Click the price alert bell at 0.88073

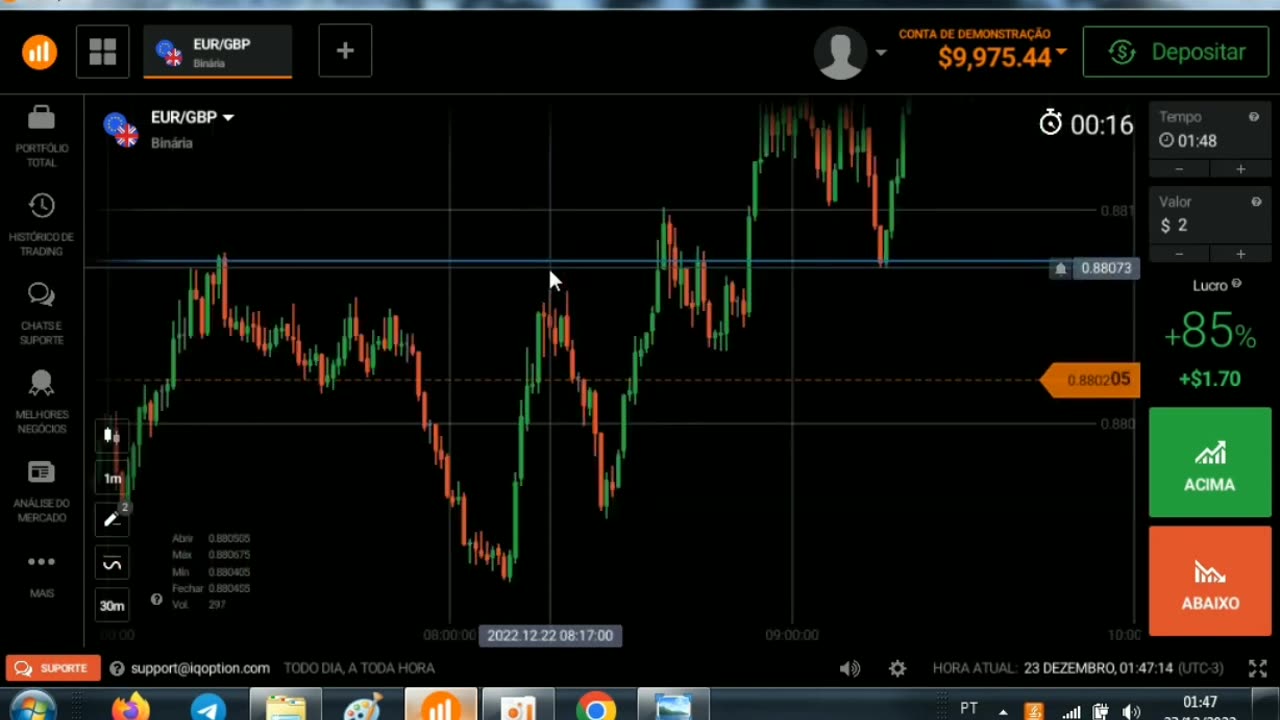(x=1060, y=268)
